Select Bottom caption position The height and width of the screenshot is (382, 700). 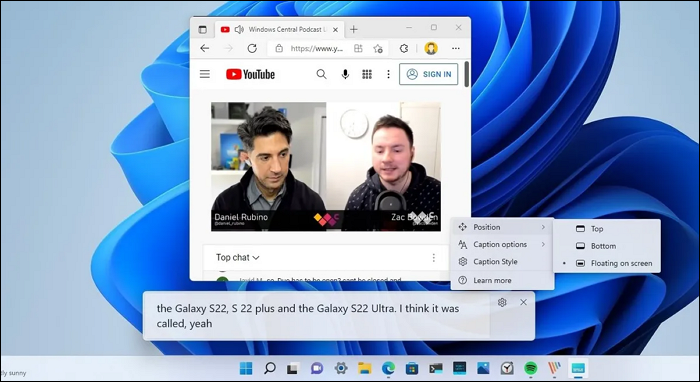tap(607, 246)
